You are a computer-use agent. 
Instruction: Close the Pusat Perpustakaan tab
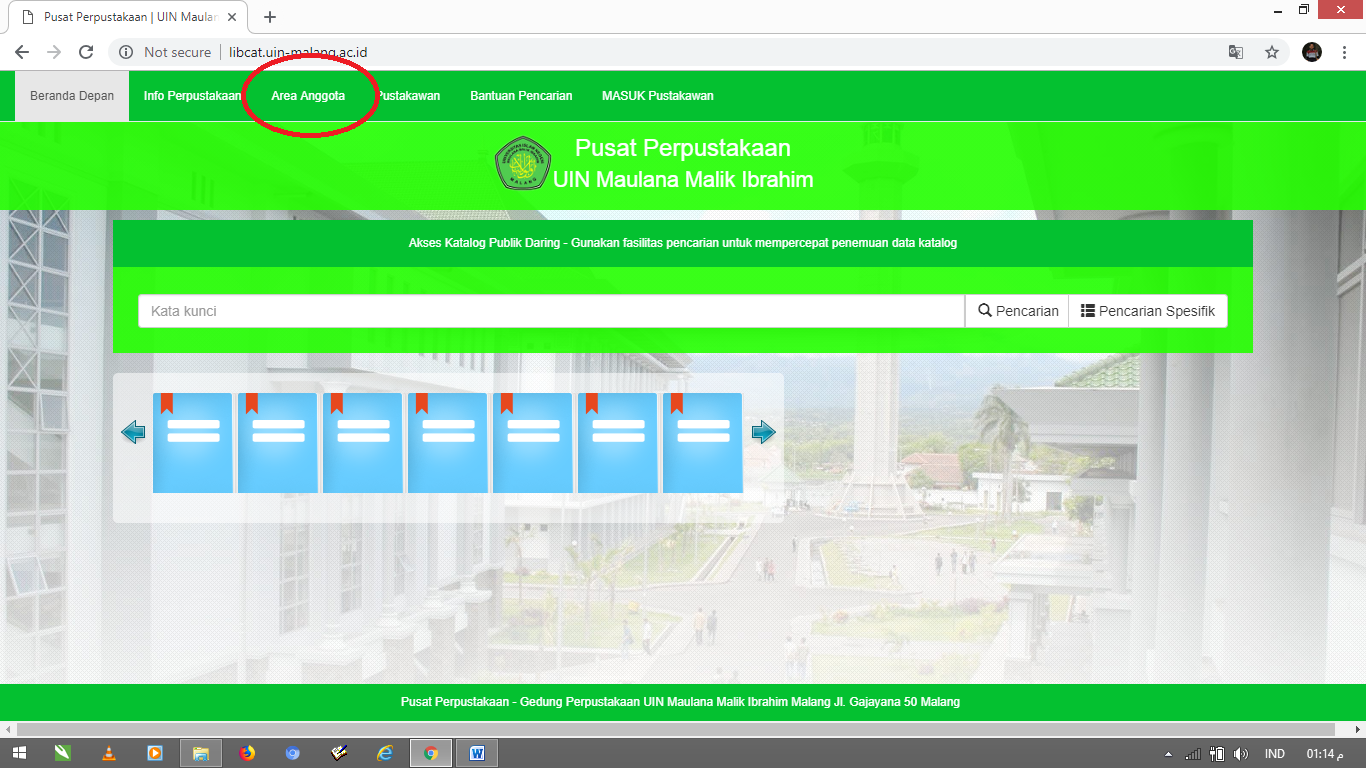coord(232,17)
